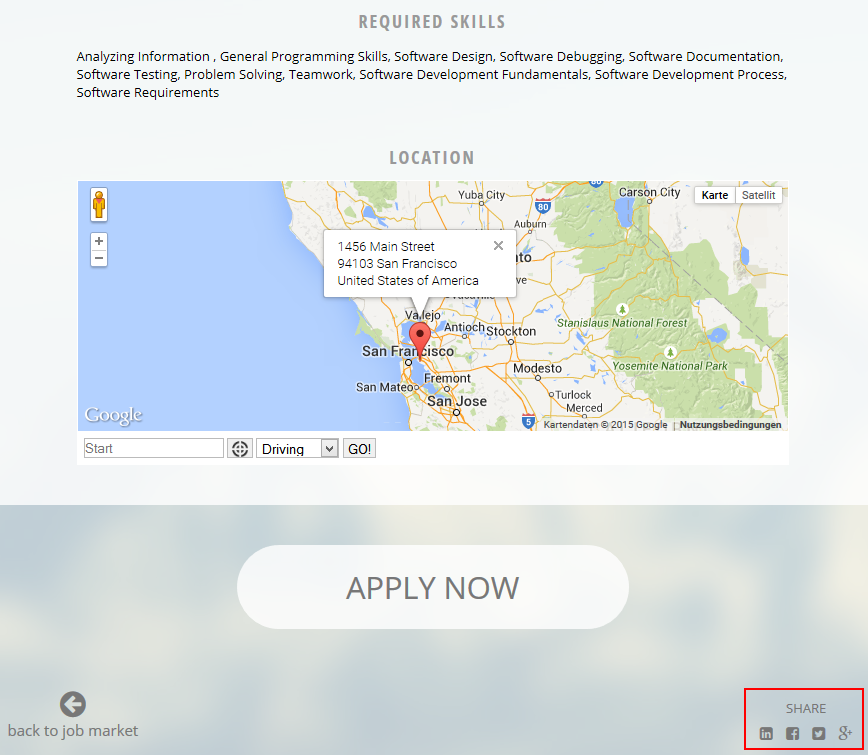Click the back arrow circle icon
This screenshot has width=868, height=755.
[73, 704]
